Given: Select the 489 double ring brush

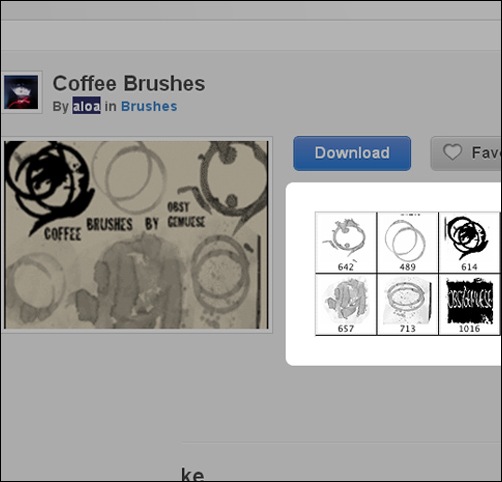Looking at the screenshot, I should [x=408, y=242].
